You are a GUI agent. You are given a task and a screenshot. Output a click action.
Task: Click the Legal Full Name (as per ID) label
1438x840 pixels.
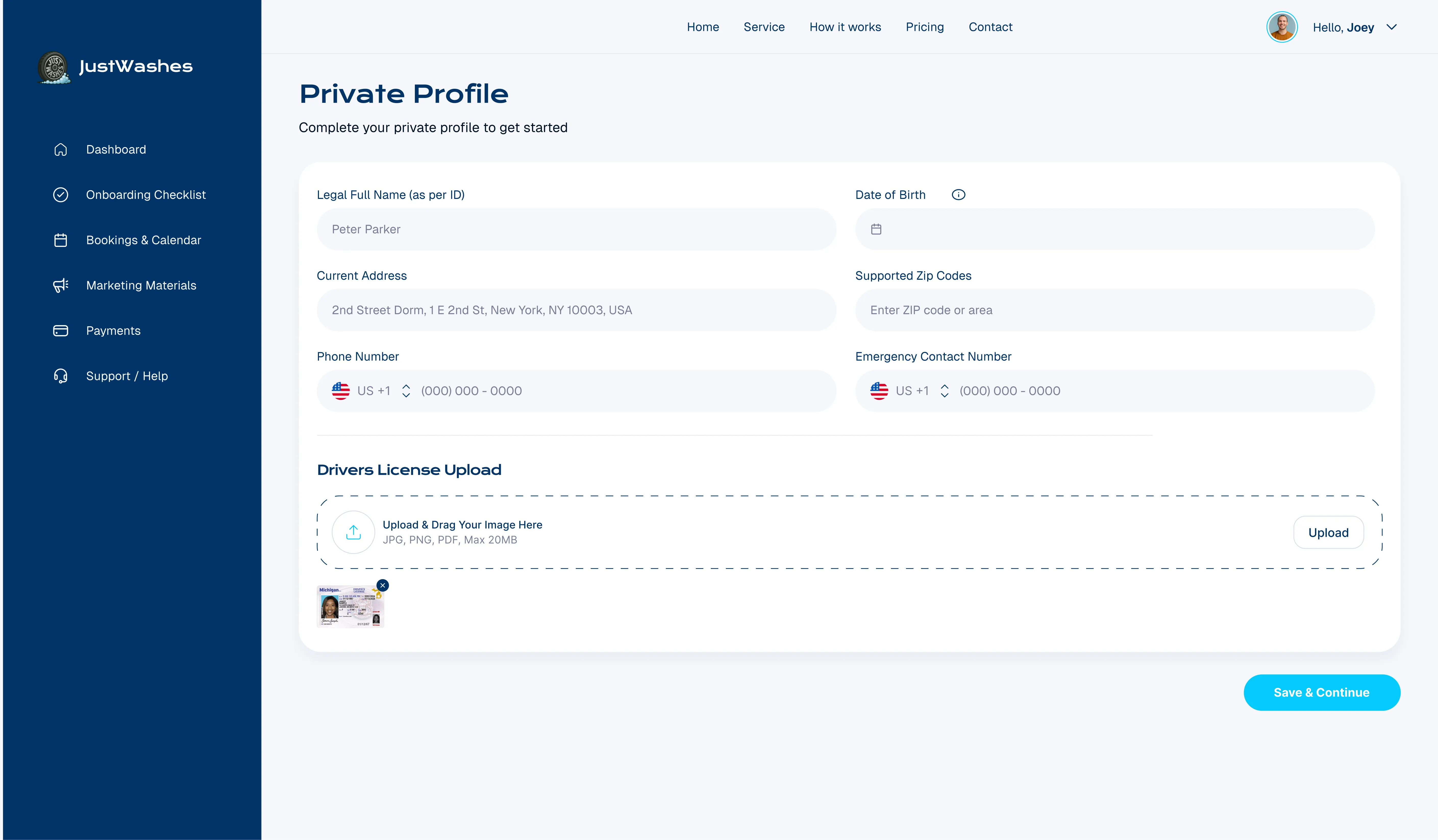391,195
